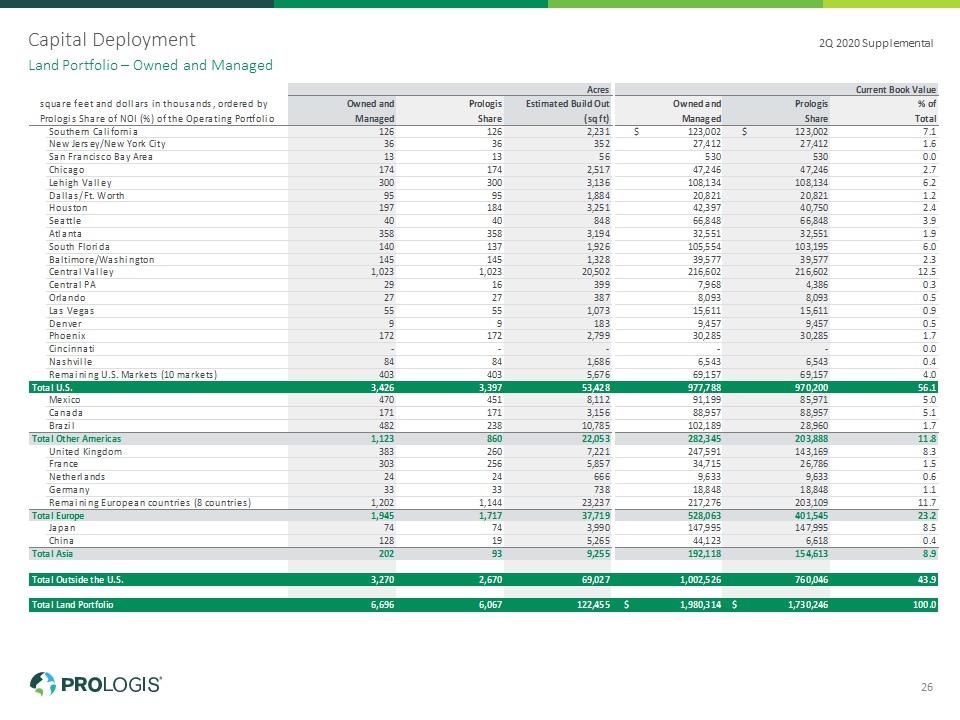Click the table subtitle about square feet and dollars
Screen dimensions: 960x720
(x=157, y=111)
